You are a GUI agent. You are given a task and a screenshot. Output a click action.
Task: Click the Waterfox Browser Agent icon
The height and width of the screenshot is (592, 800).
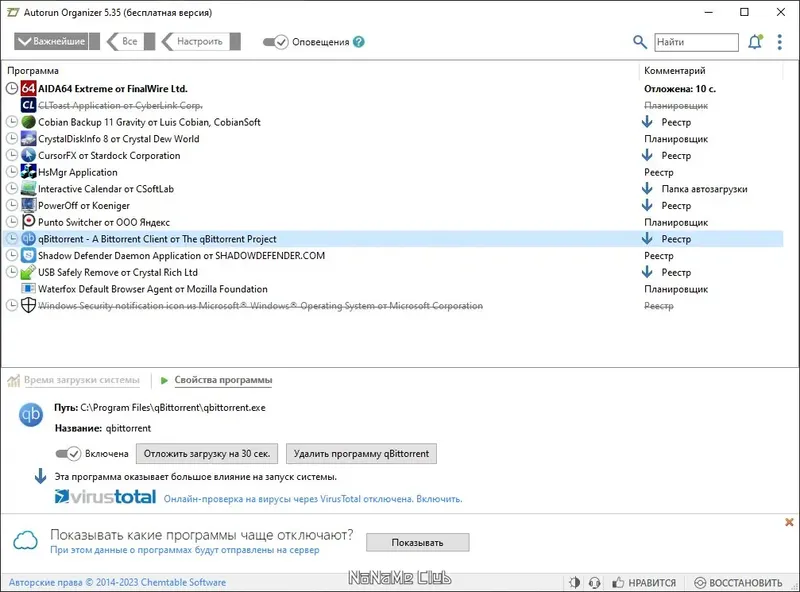29,289
